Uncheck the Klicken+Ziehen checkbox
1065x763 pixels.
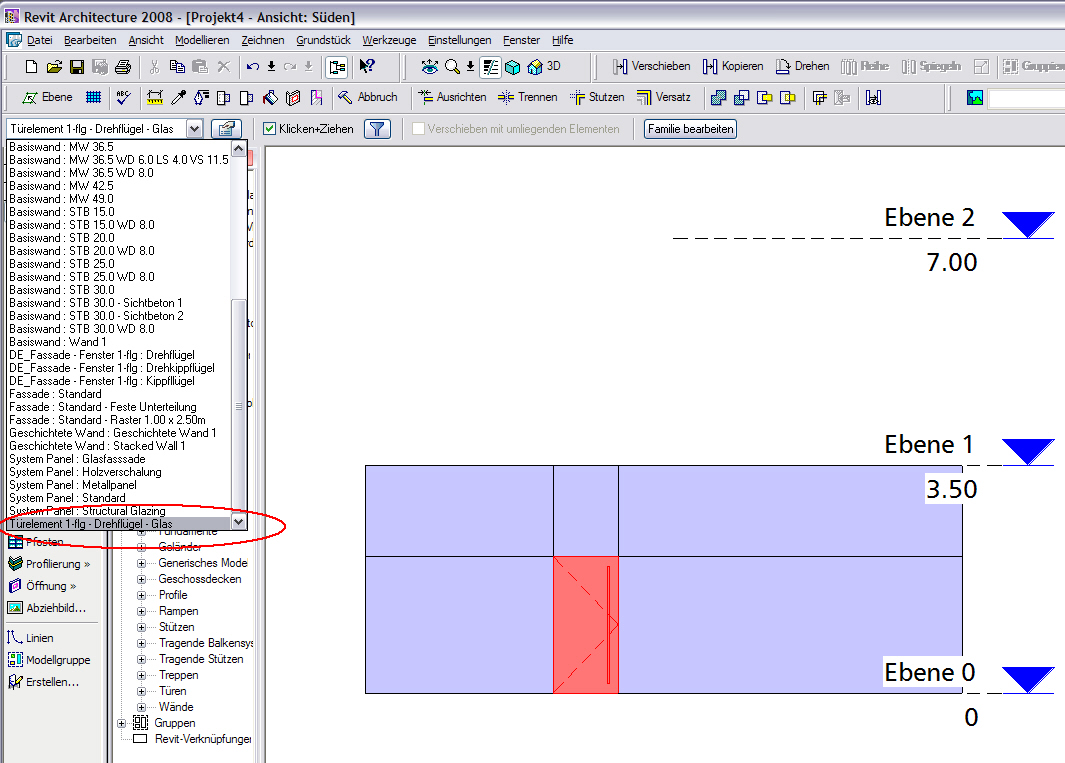[270, 128]
